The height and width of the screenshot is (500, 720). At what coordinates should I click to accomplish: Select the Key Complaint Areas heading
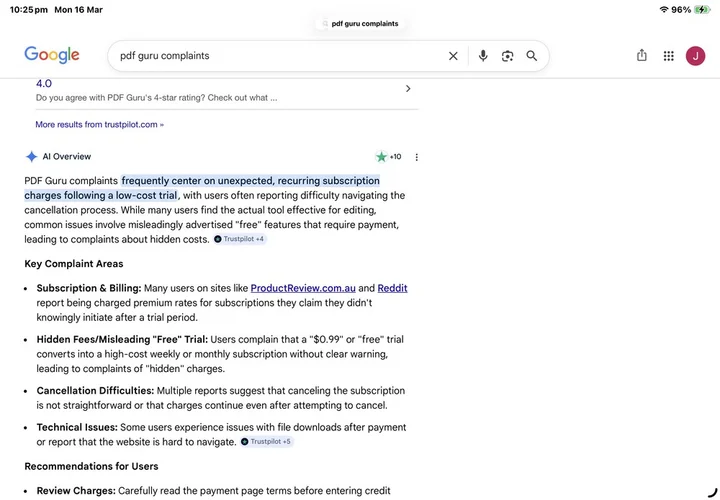73,264
